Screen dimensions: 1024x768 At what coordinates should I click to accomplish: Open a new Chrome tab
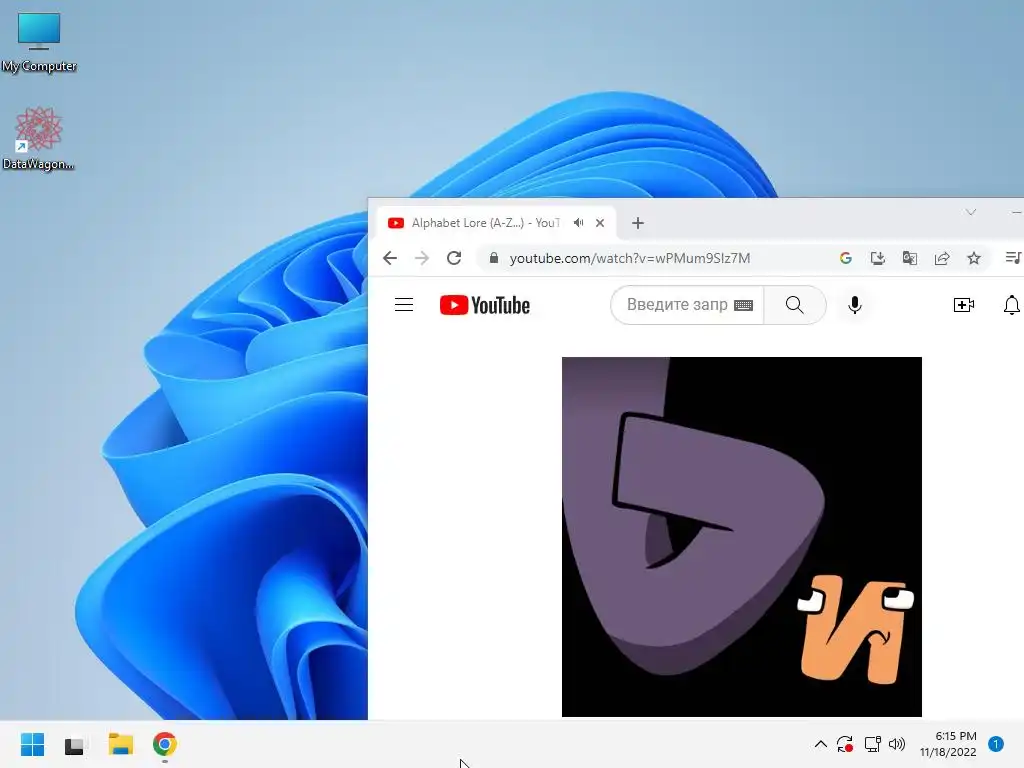coord(638,223)
